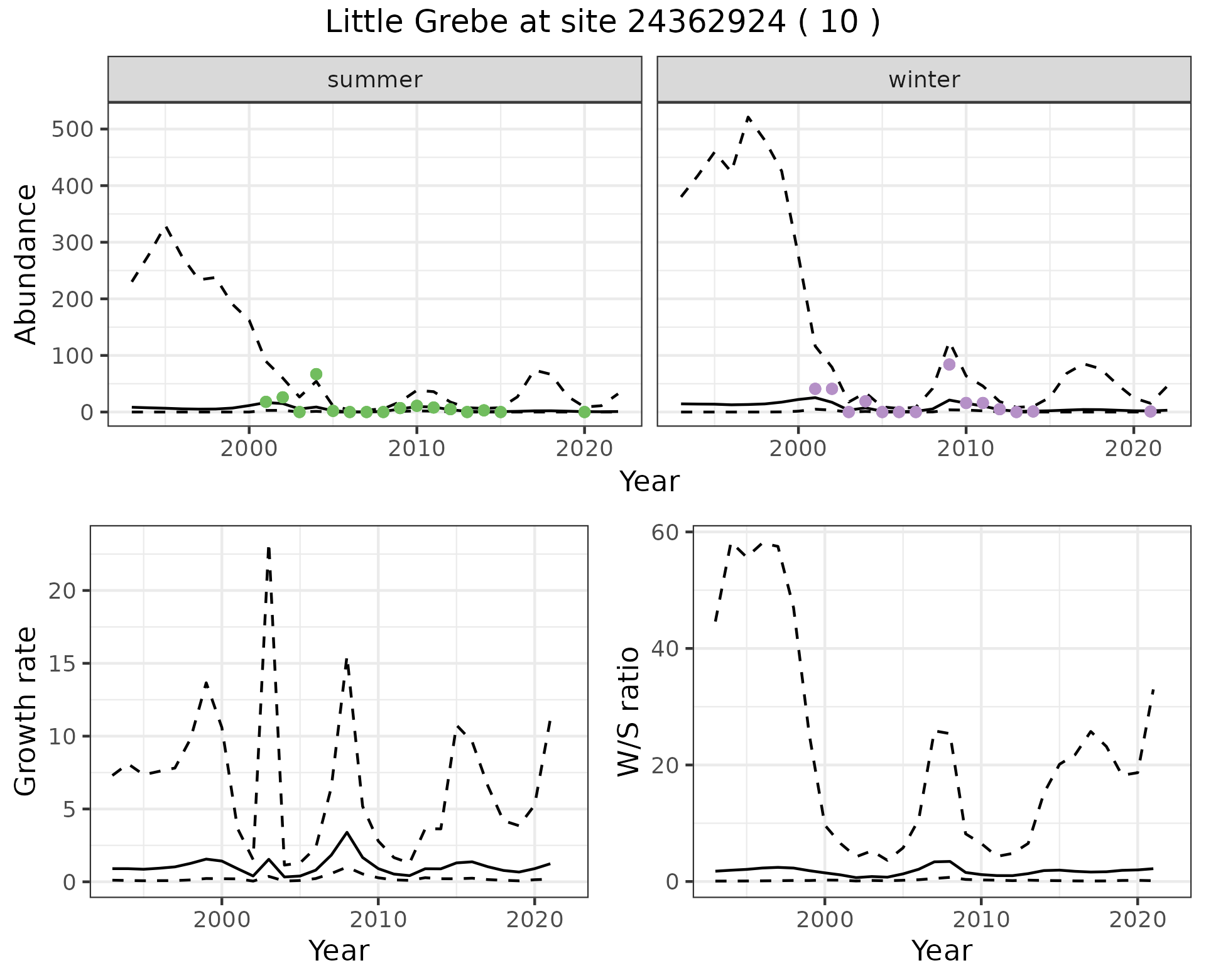Click the dashed peak near 520 in winter panel
Screen dimensions: 1206x980
click(748, 117)
